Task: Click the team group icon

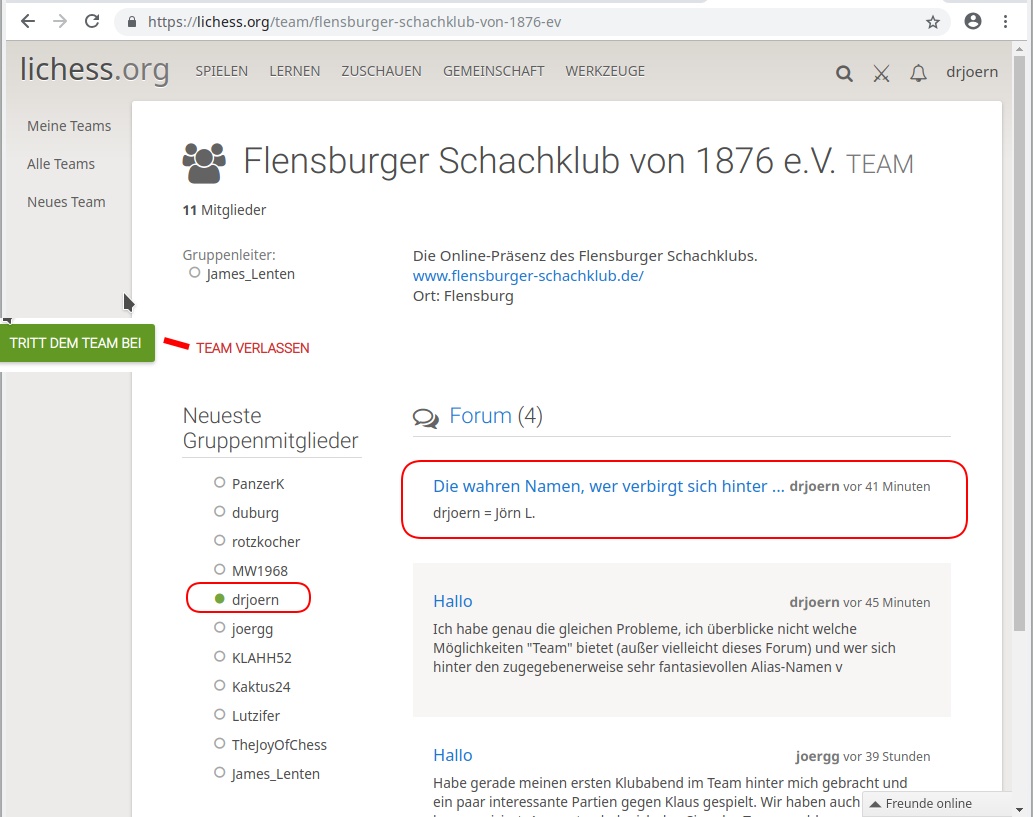Action: click(x=204, y=163)
